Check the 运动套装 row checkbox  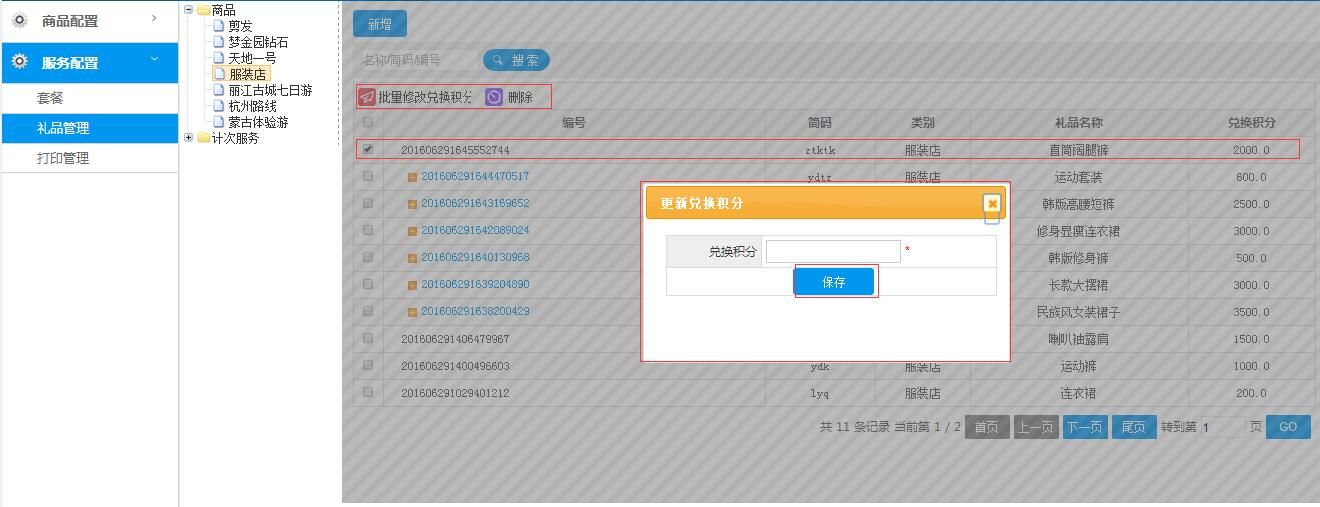pyautogui.click(x=368, y=176)
